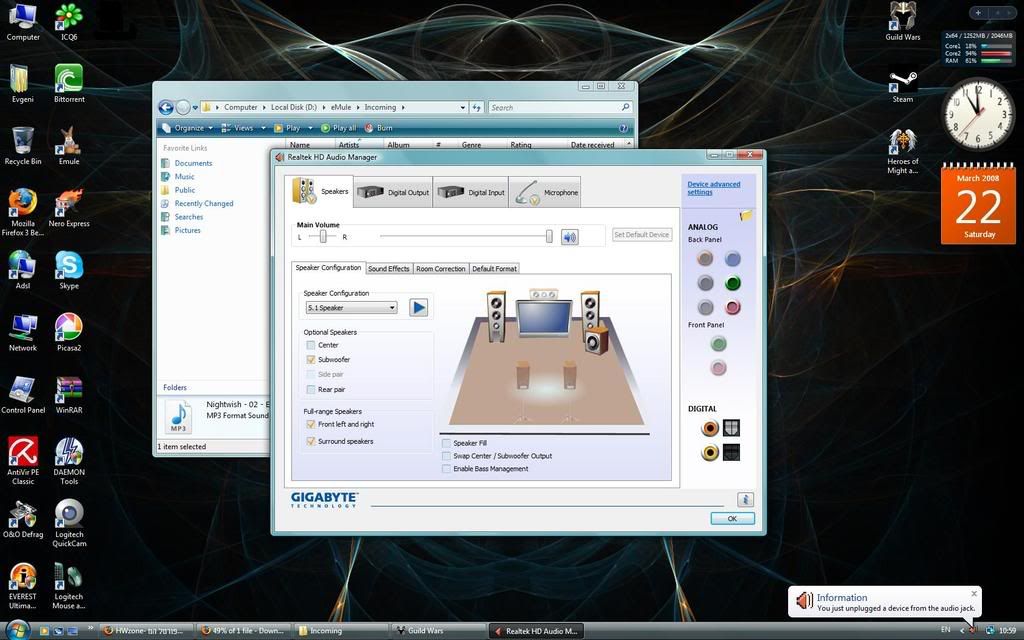The image size is (1024, 640).
Task: Click the mute speaker icon beside Main Volume
Action: tap(569, 236)
